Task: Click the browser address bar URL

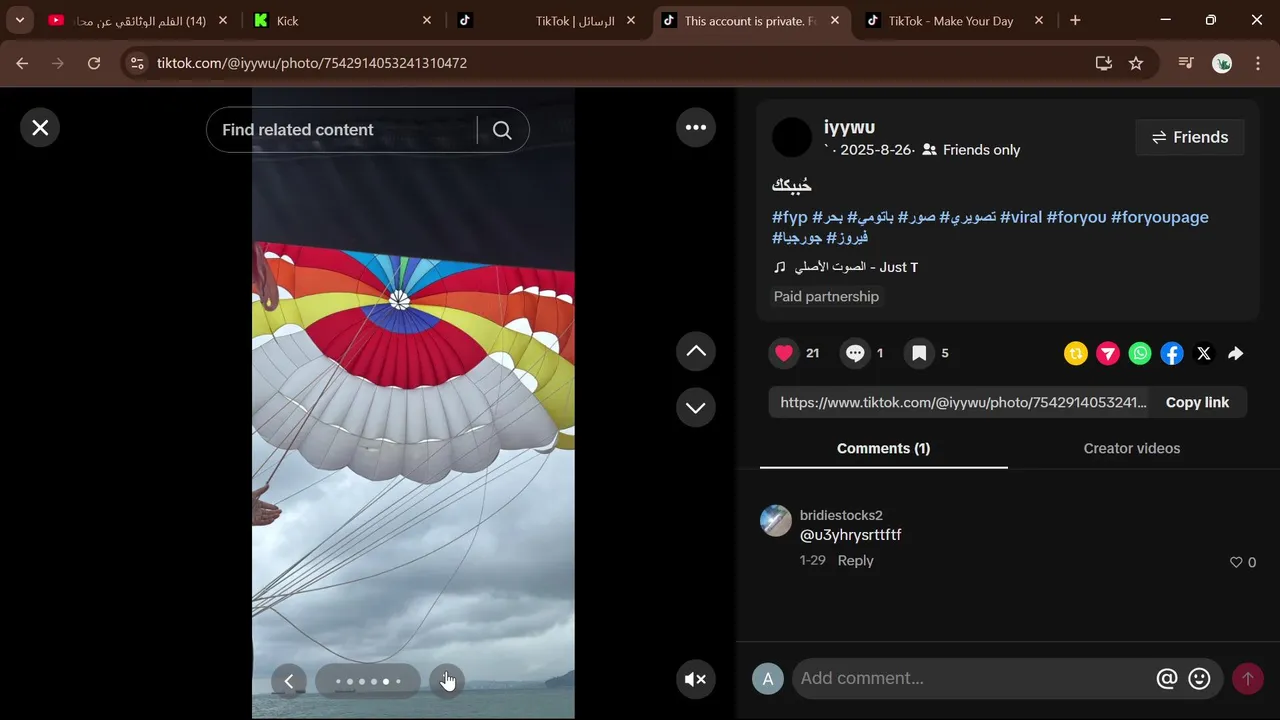Action: pos(312,63)
